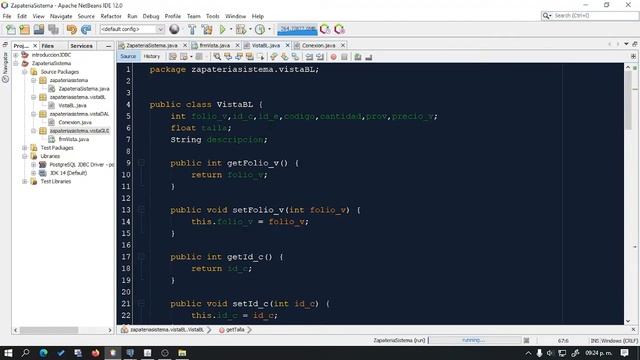This screenshot has height=360, width=640.
Task: Switch to the Services panel tab
Action: [x=81, y=46]
